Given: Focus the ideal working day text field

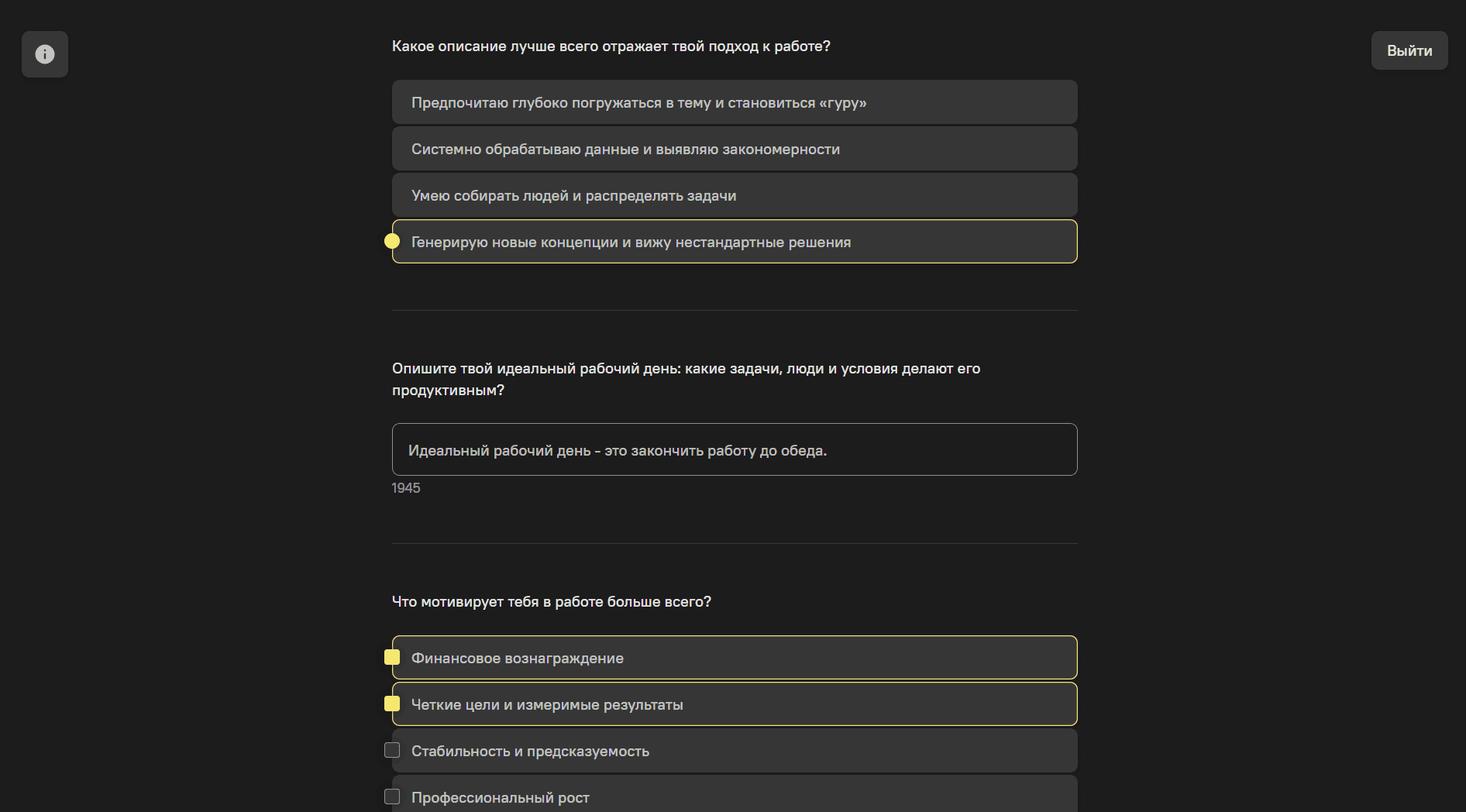Looking at the screenshot, I should [734, 450].
